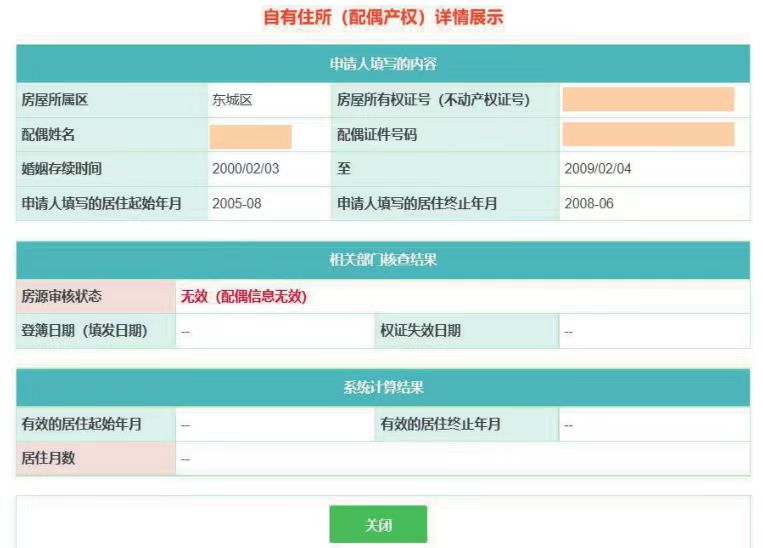
Task: Click the red 无效（配偶信息无效）status text
Action: click(x=243, y=297)
